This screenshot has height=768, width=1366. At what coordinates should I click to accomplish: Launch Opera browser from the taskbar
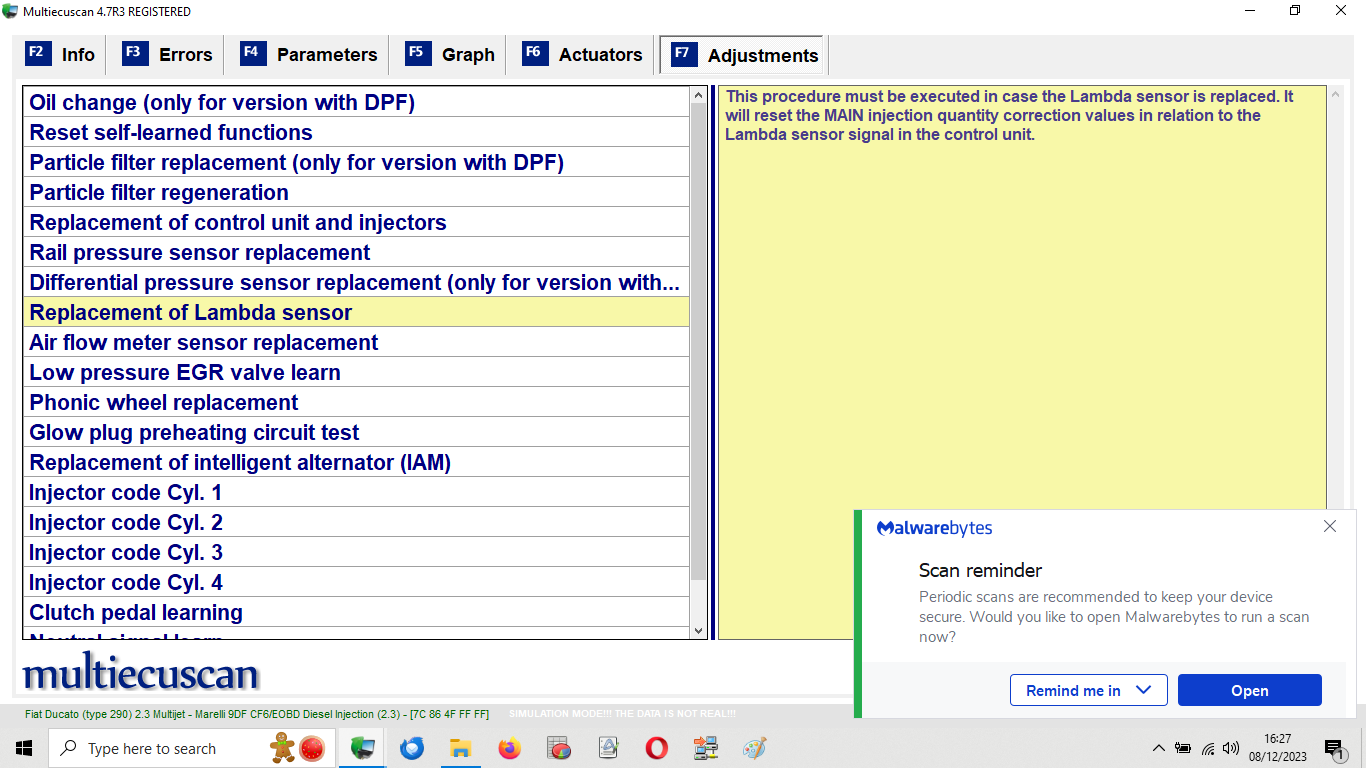[656, 748]
